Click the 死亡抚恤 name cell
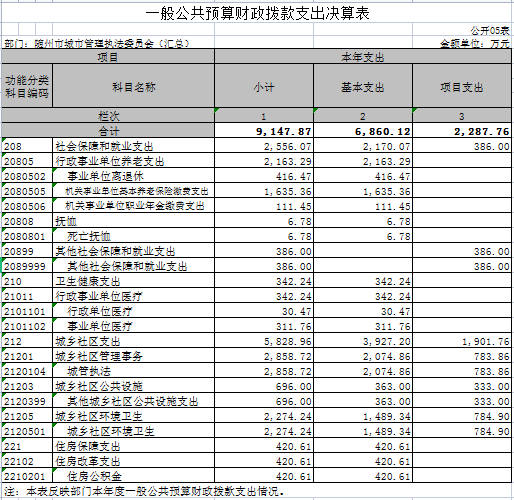 coord(133,236)
